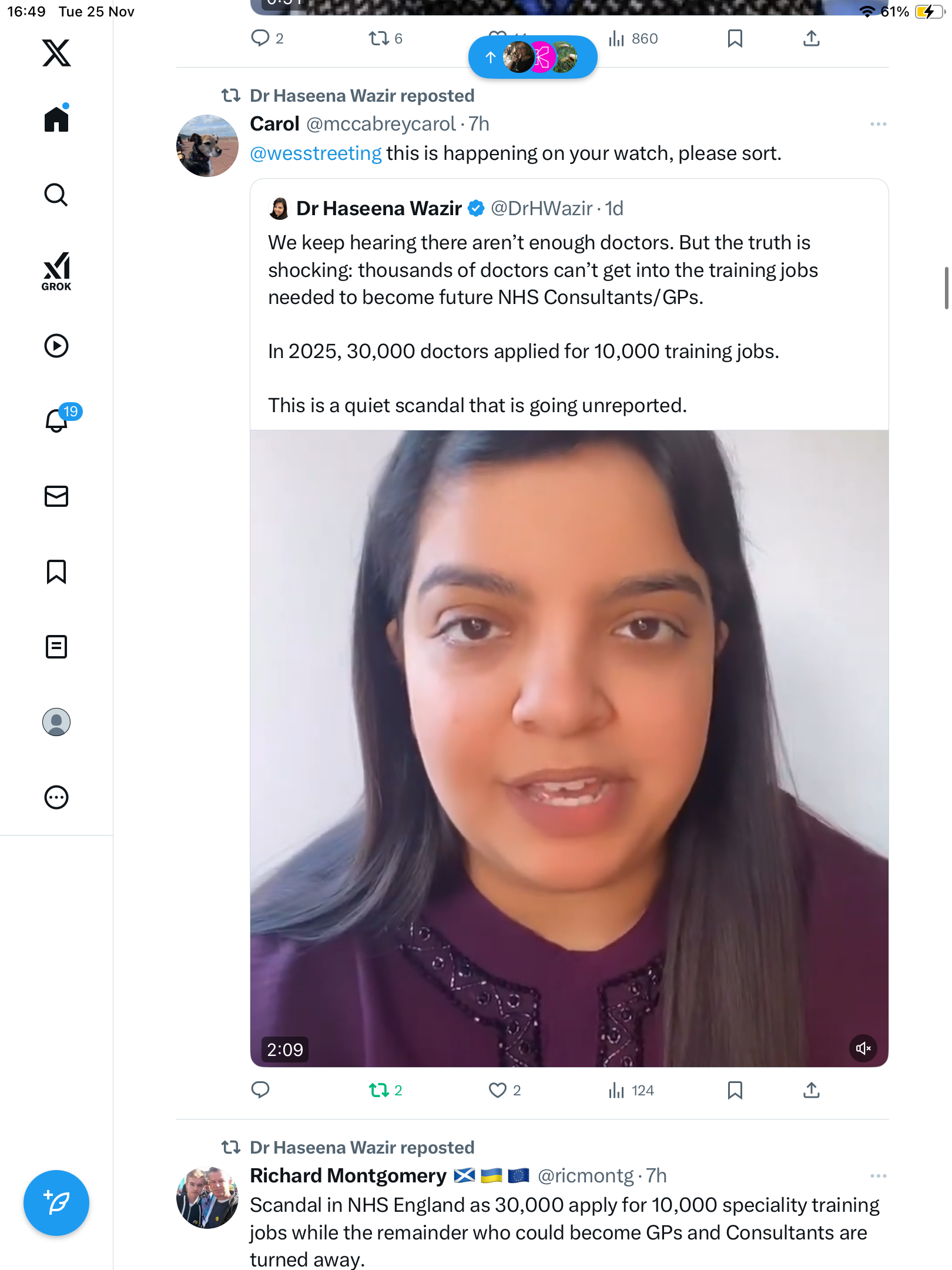952x1270 pixels.
Task: Bookmark Carol's post
Action: (735, 1091)
